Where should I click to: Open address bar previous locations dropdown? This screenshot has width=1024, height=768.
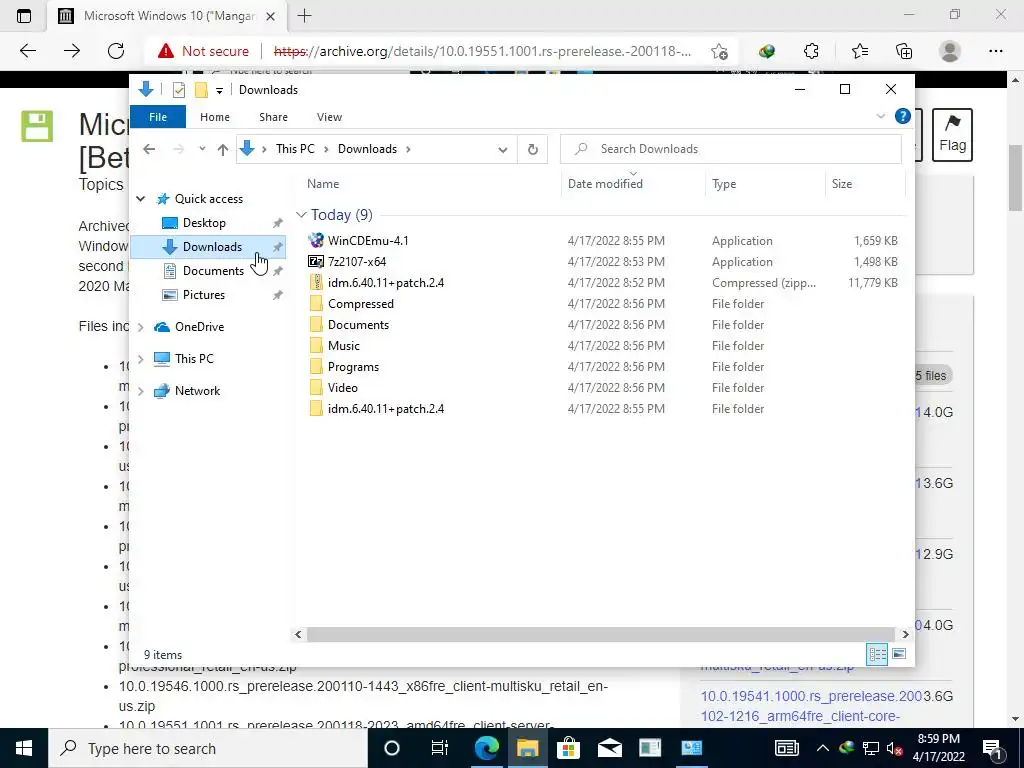tap(502, 150)
